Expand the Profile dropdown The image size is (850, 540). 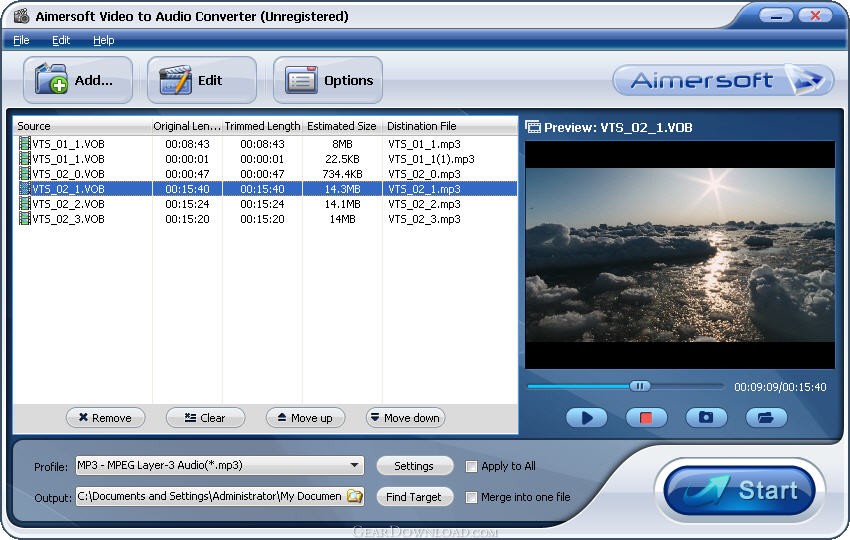coord(354,465)
